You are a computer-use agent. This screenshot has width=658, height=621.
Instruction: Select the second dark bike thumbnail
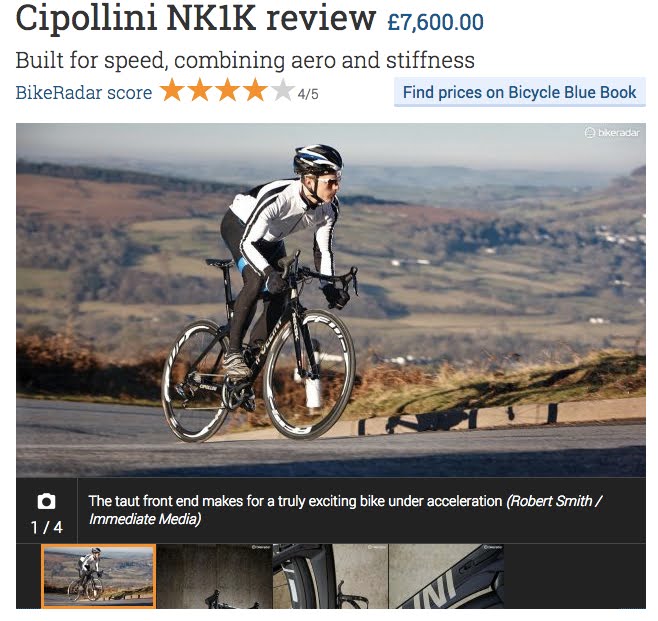point(214,576)
